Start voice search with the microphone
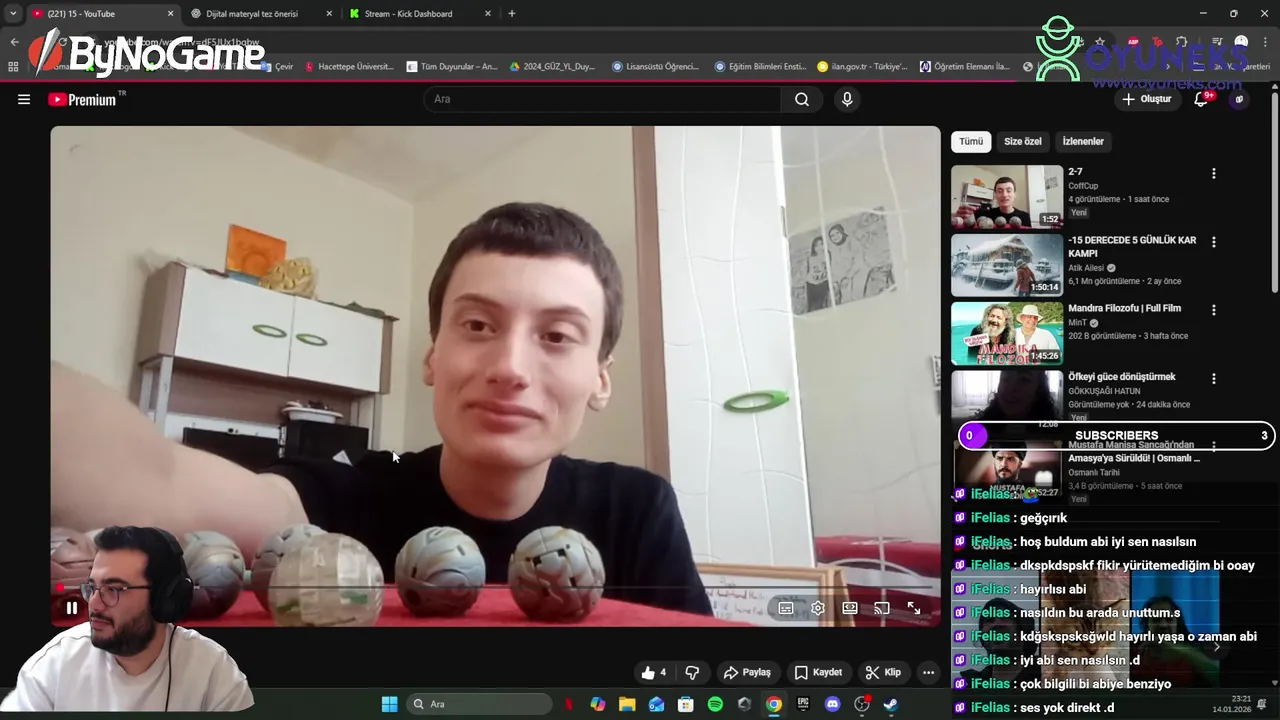Image resolution: width=1280 pixels, height=720 pixels. [847, 99]
